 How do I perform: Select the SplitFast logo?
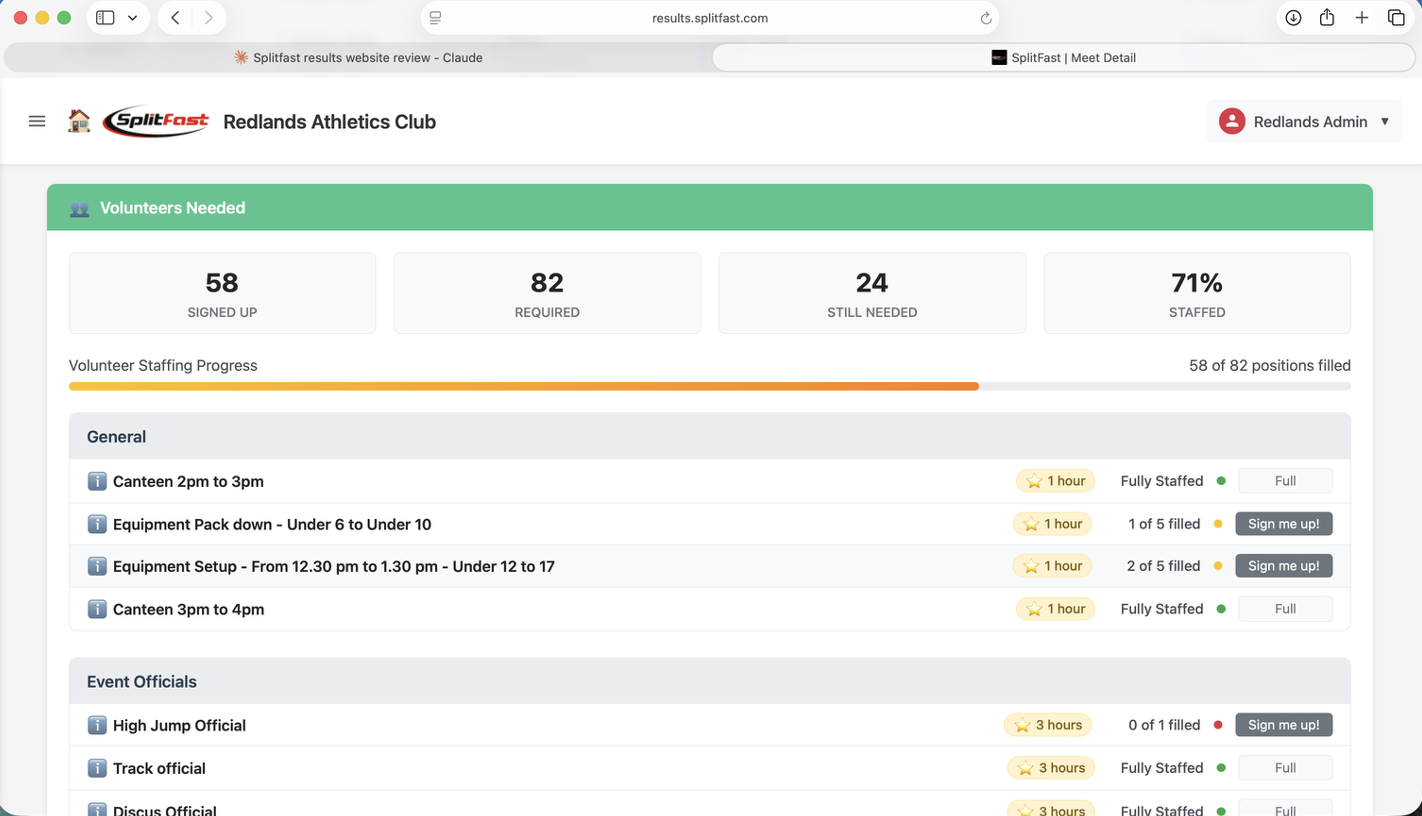tap(156, 121)
